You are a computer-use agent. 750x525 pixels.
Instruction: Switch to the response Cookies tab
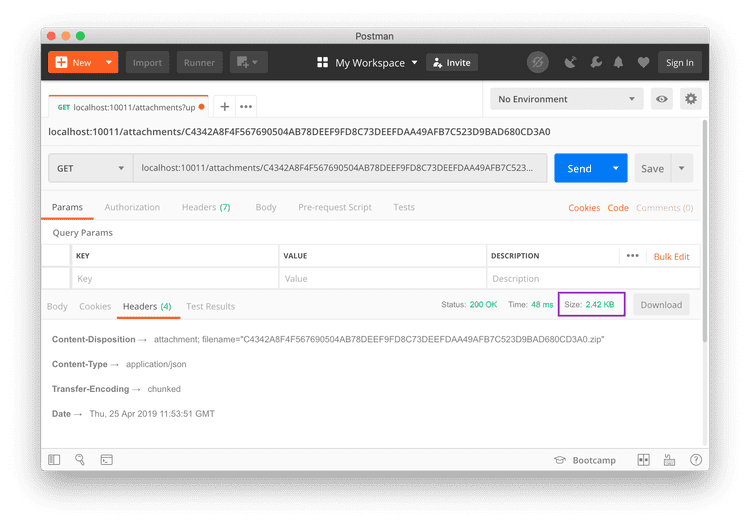(x=95, y=306)
